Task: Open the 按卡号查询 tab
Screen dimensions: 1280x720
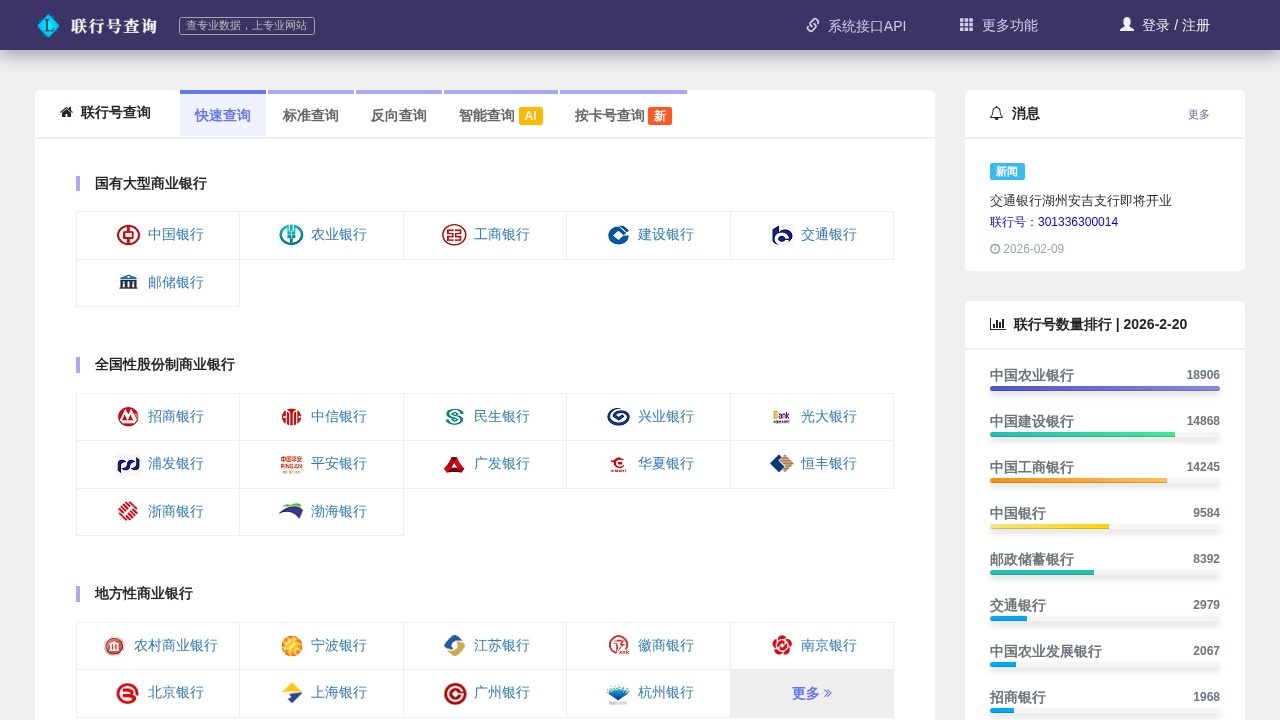Action: tap(622, 115)
